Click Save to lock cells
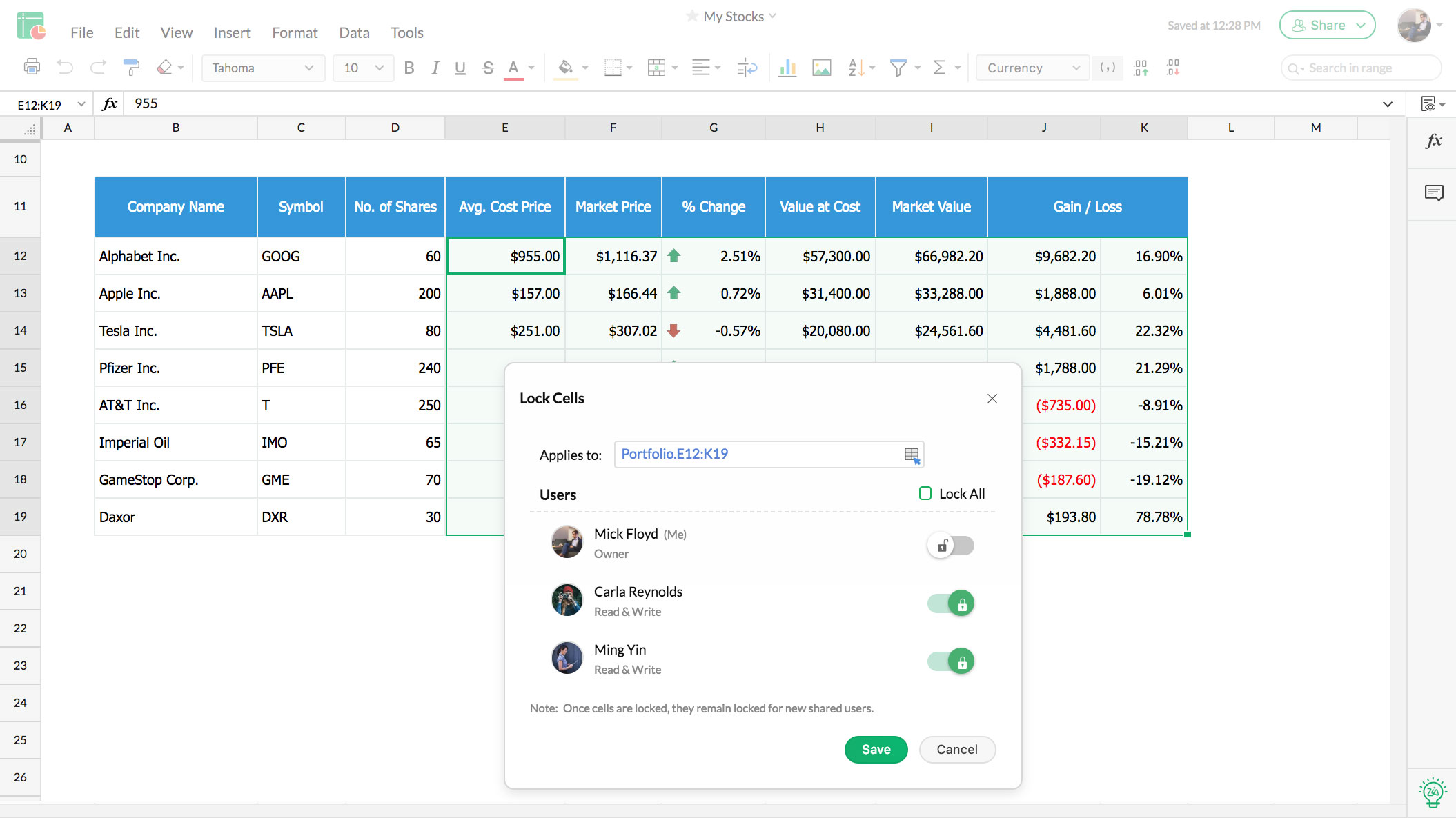Viewport: 1456px width, 818px height. pos(874,748)
